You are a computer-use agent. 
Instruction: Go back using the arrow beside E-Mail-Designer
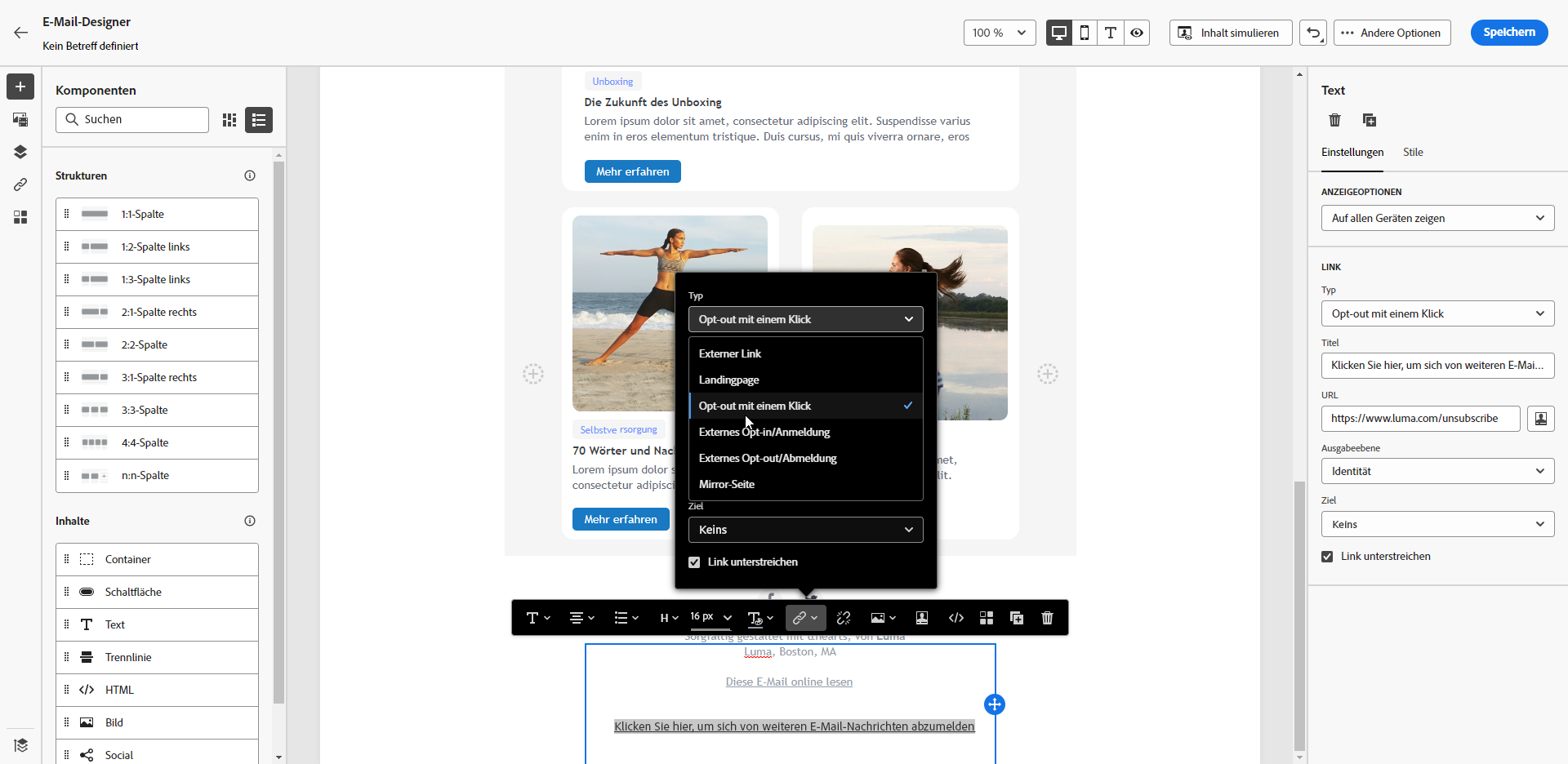(x=20, y=33)
